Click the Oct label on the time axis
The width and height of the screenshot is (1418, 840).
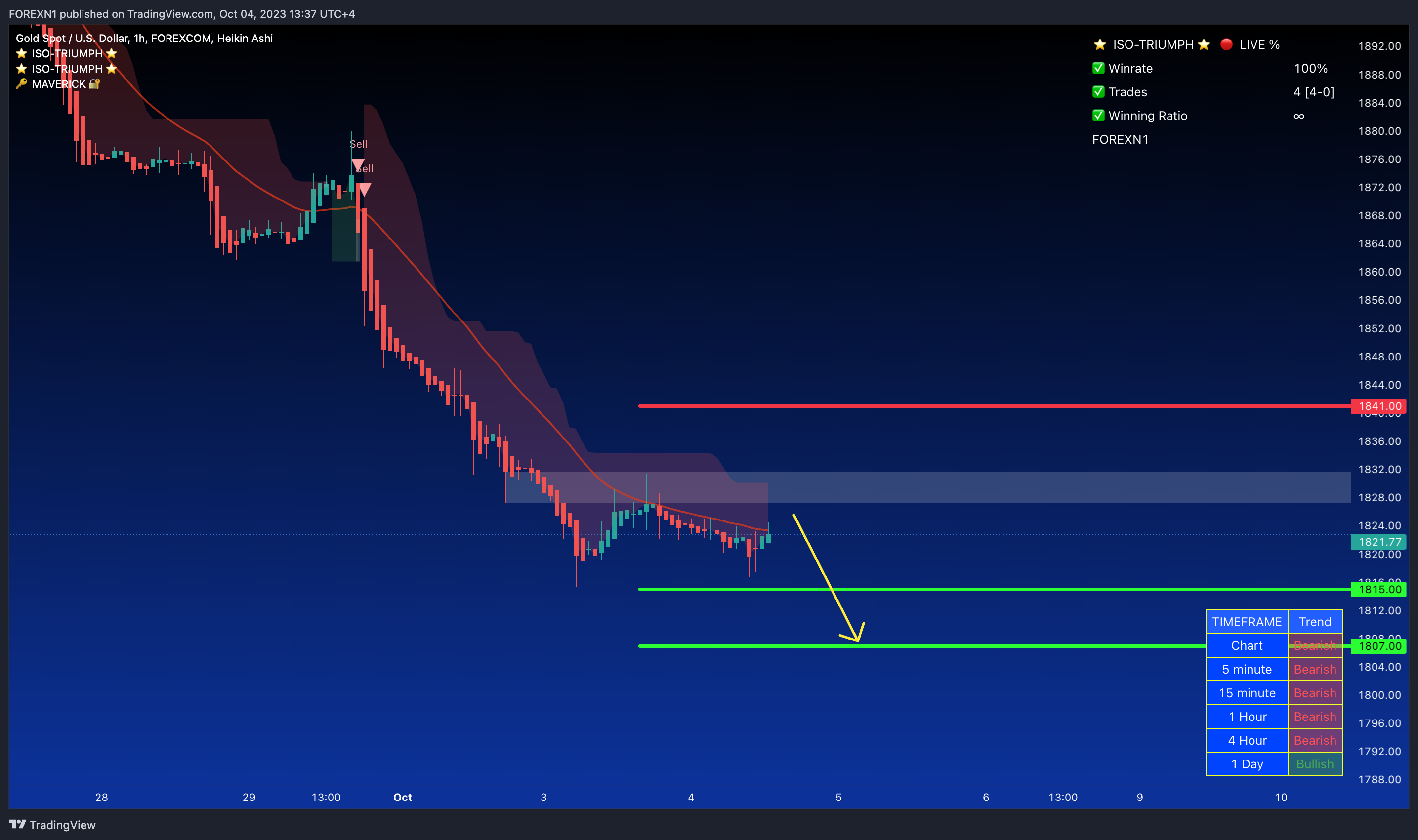click(403, 797)
